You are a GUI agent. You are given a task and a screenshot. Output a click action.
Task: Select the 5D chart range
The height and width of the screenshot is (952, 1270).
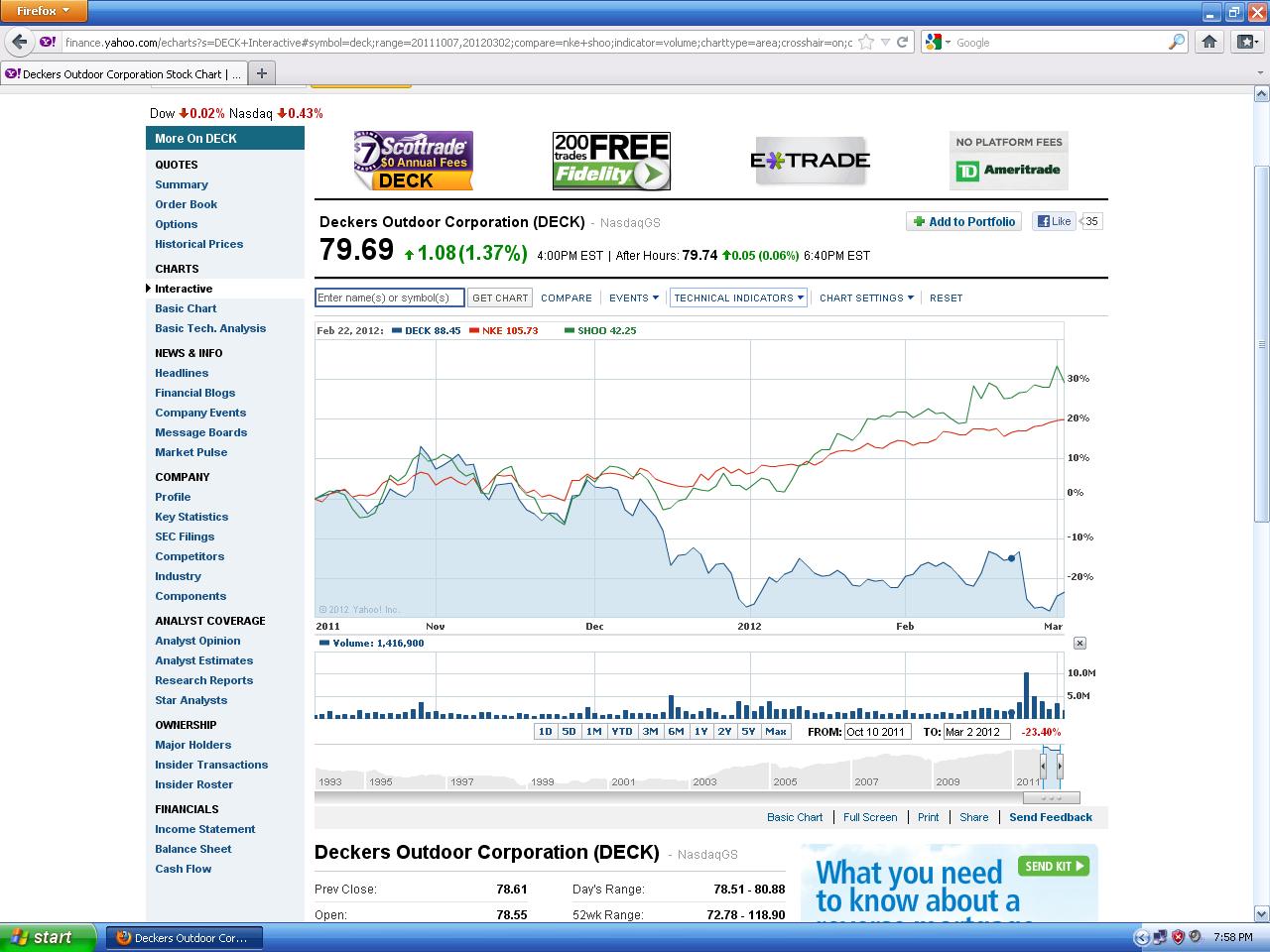coord(569,732)
